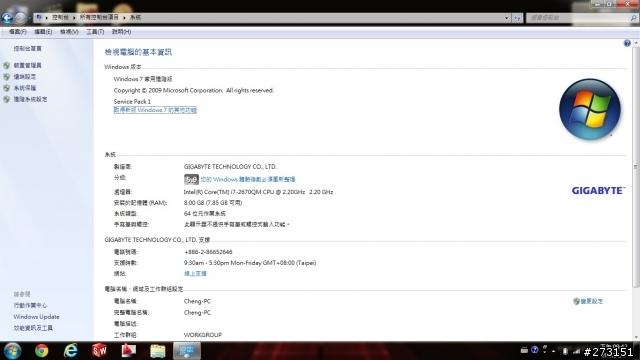Open 遠端設定 from the sidebar
Image resolution: width=640 pixels, height=360 pixels.
point(24,77)
